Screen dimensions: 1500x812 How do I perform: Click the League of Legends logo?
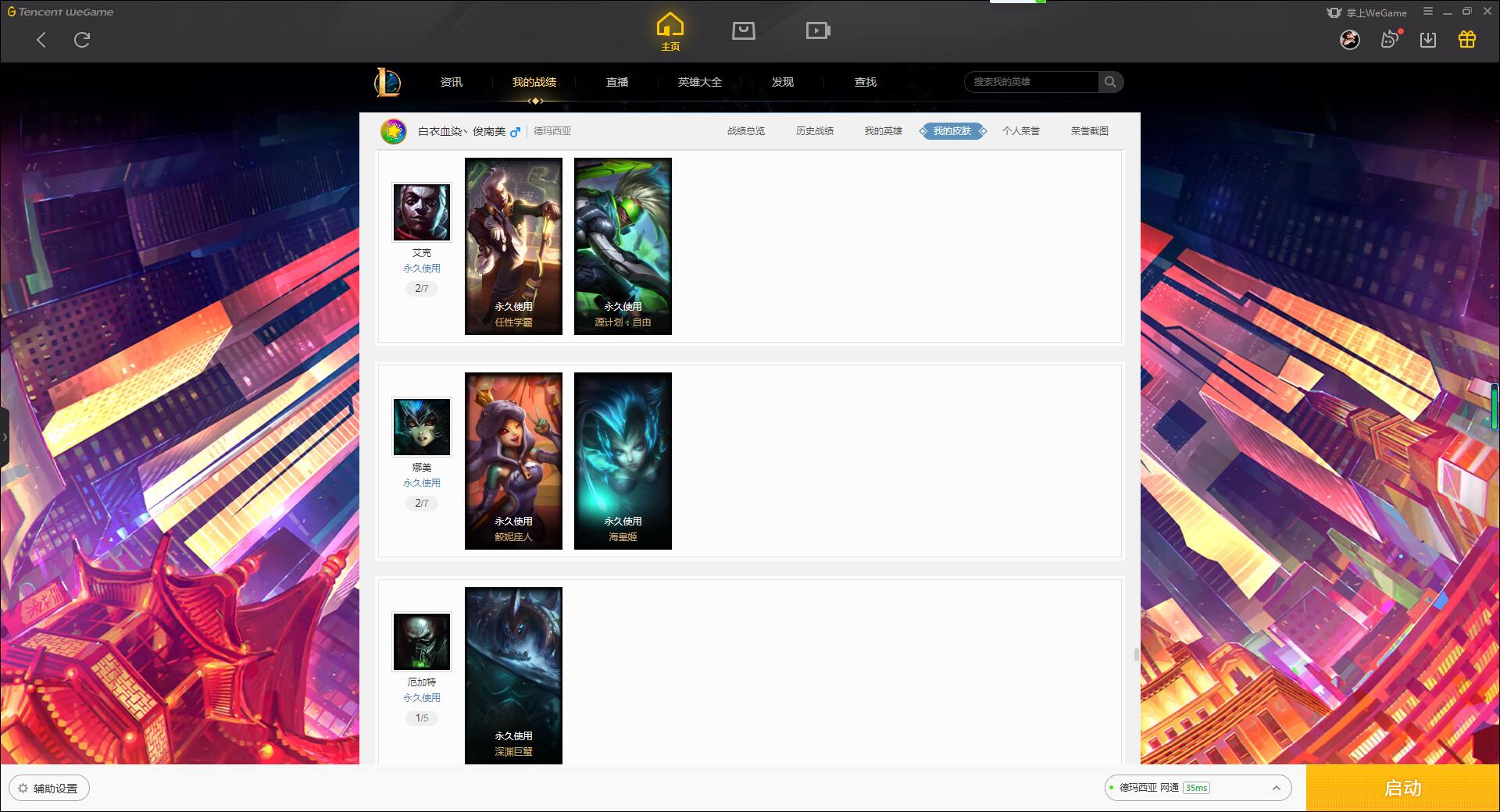tap(387, 82)
